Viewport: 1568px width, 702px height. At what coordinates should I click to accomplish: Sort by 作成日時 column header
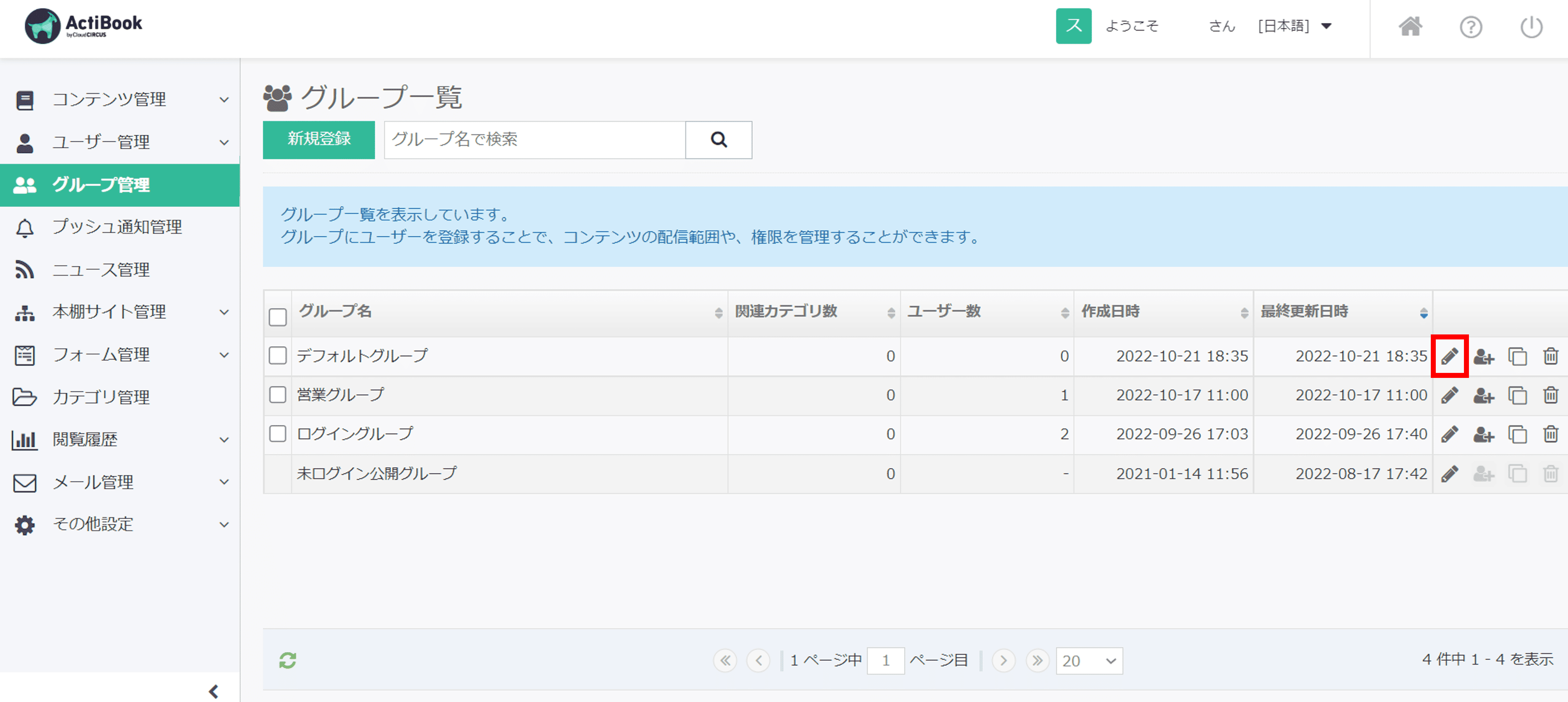[x=1163, y=313]
